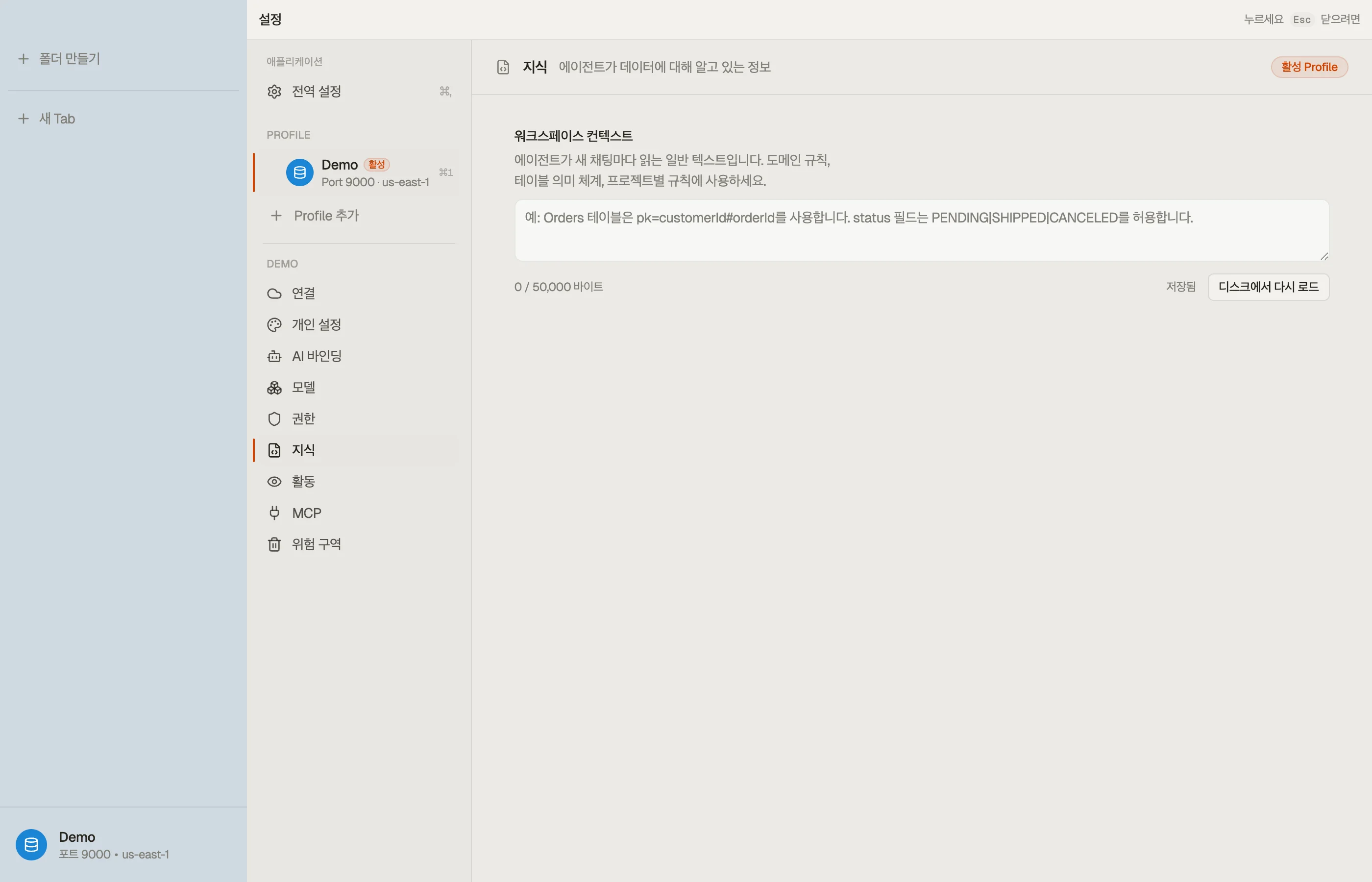Open the 활동 section

coord(359,482)
